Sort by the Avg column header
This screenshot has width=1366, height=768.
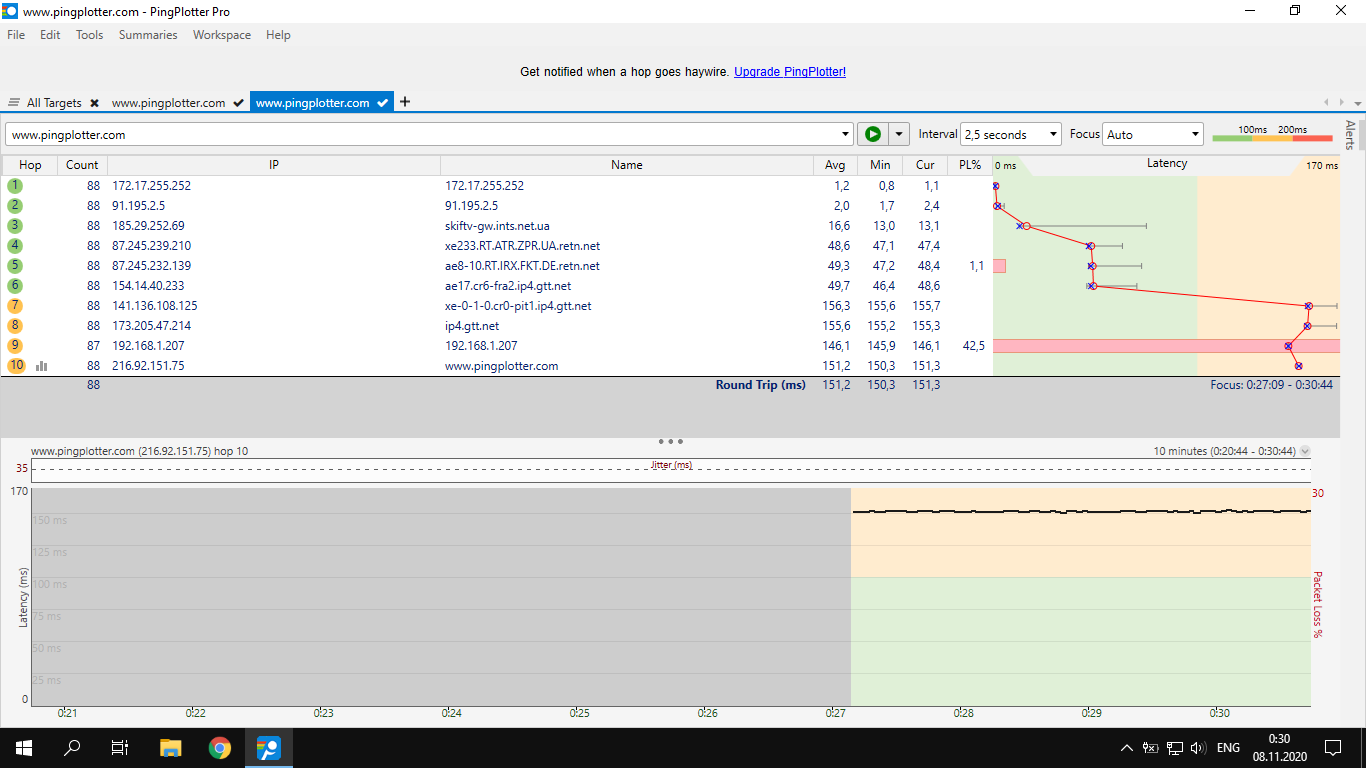click(x=835, y=165)
